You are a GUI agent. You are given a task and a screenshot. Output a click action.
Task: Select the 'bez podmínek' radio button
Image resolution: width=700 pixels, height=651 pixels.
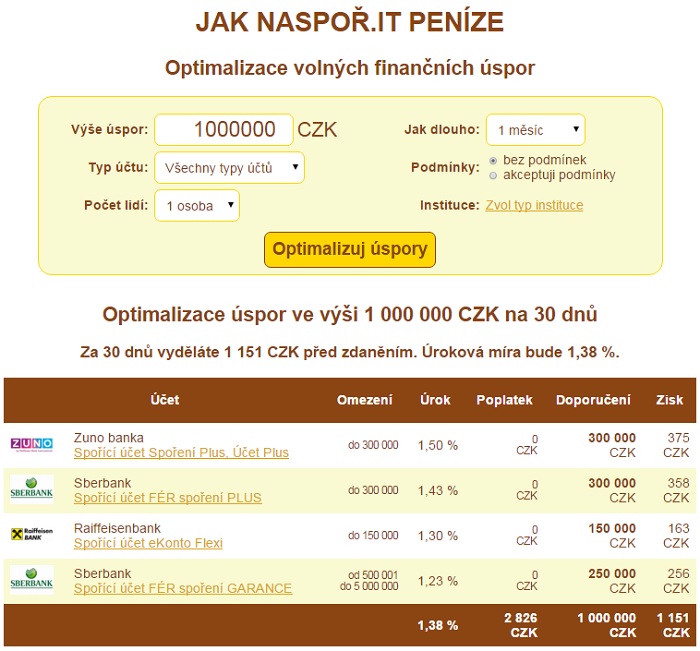[493, 160]
